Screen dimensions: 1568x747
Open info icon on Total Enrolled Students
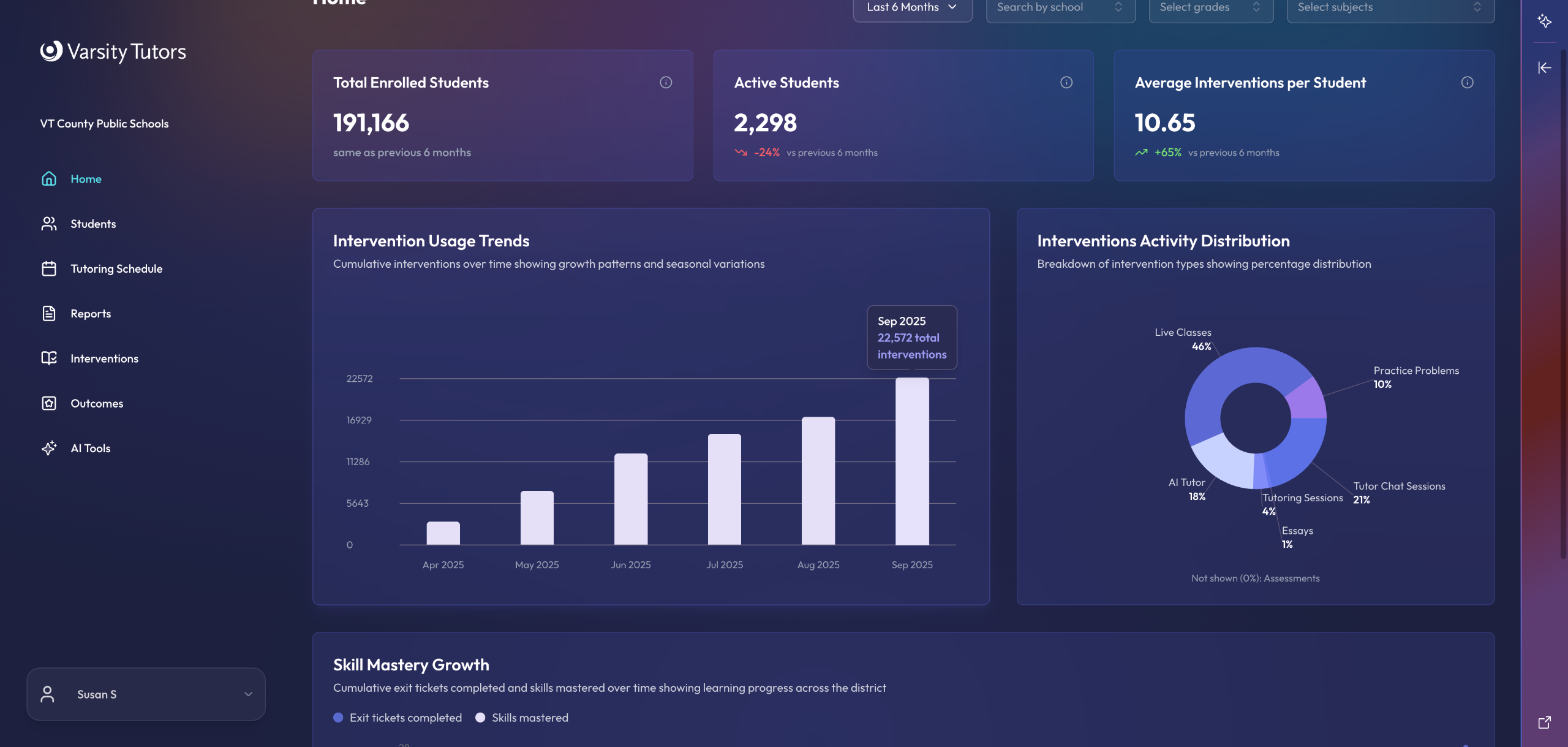click(666, 83)
